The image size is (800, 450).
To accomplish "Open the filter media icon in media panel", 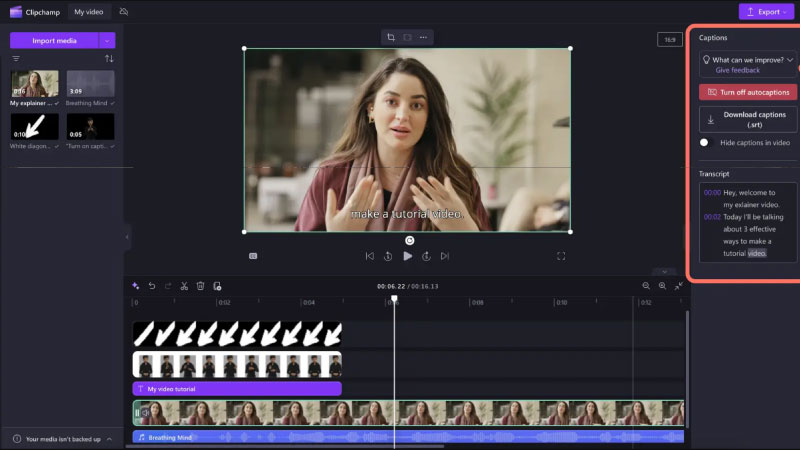I will click(16, 59).
